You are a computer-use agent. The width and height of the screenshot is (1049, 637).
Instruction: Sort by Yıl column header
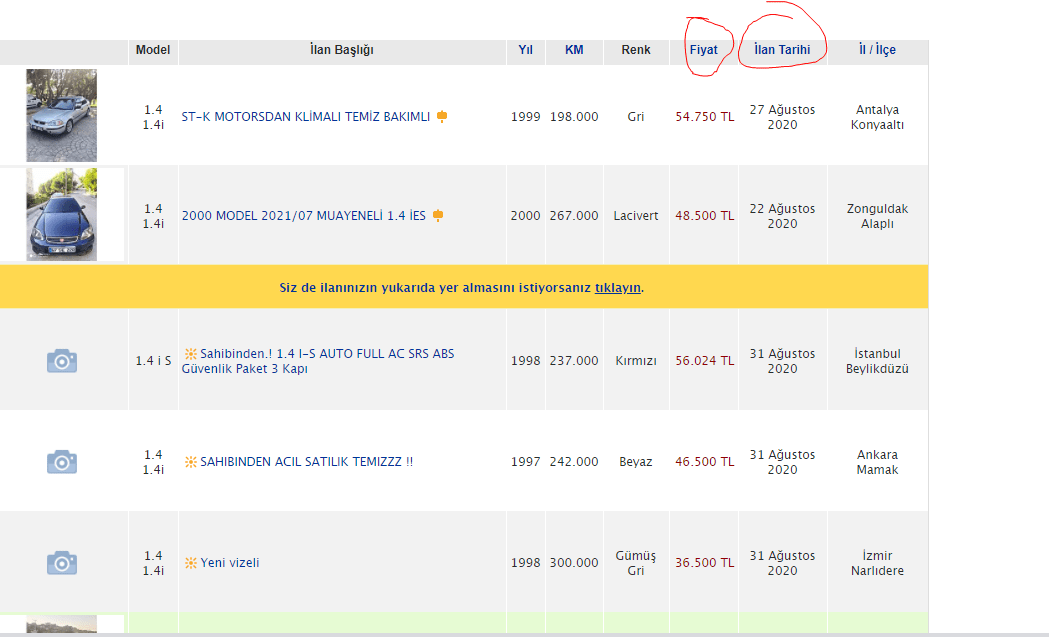click(x=525, y=50)
